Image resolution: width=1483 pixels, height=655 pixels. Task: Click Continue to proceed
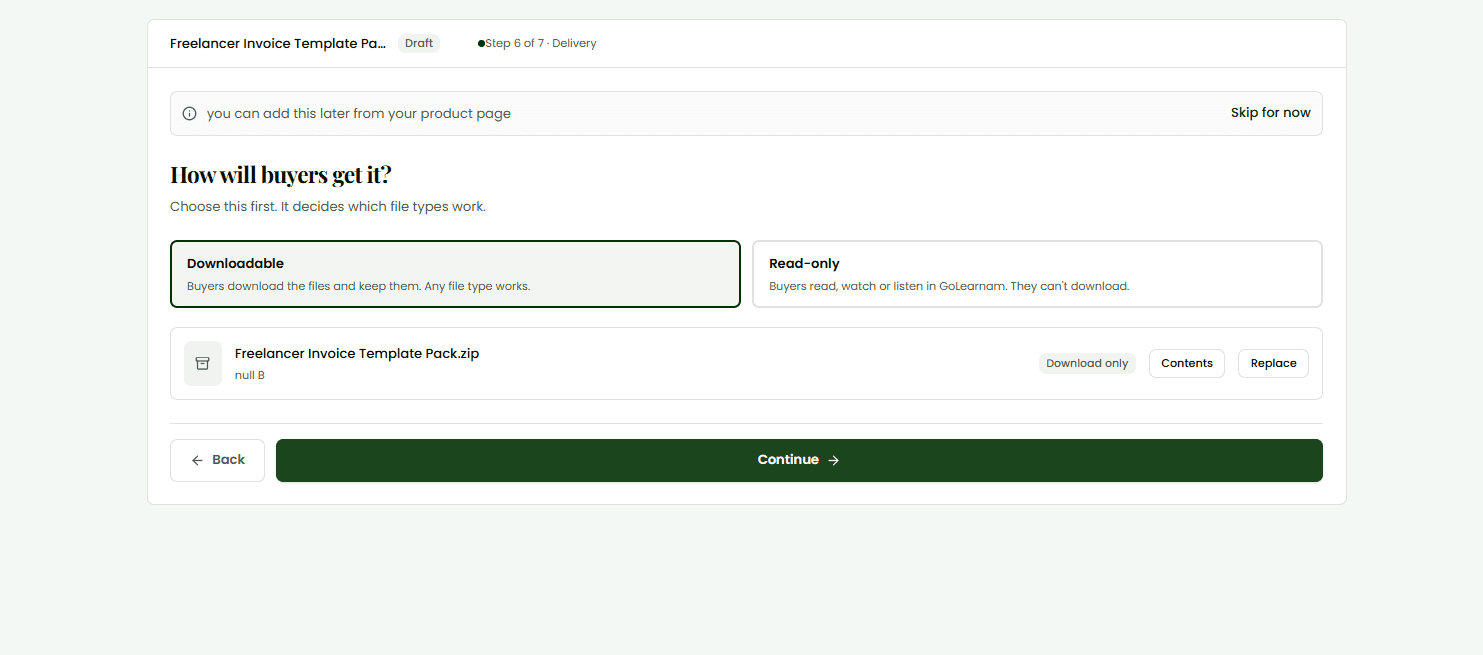coord(799,460)
